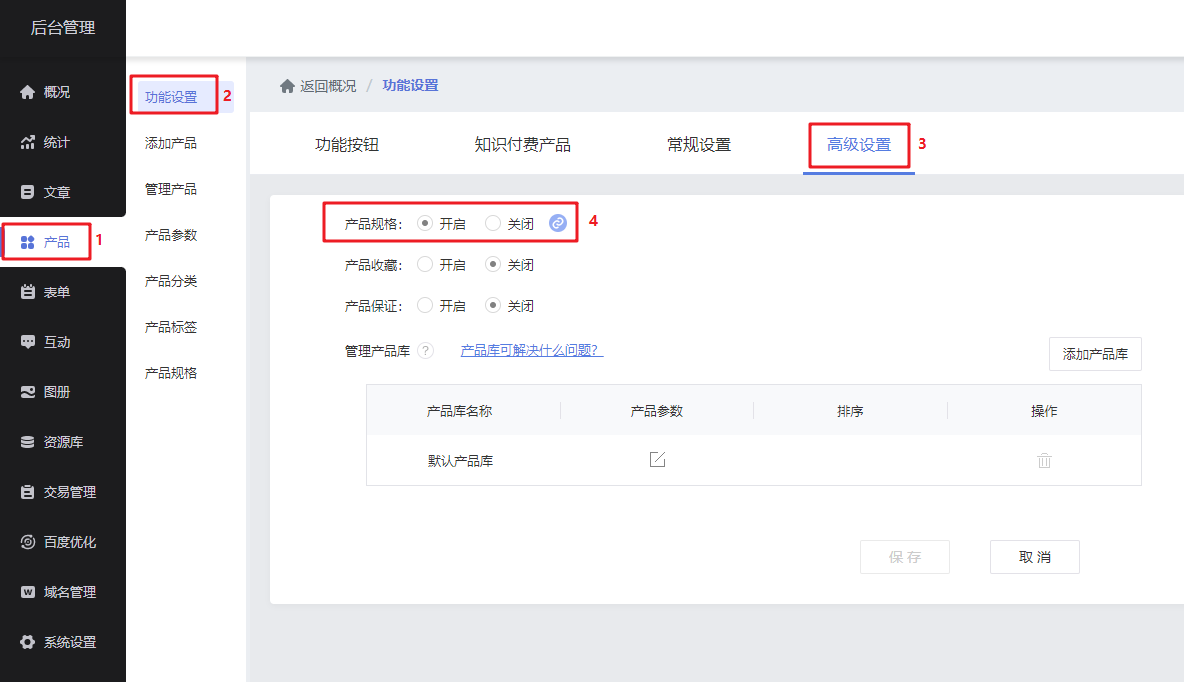Go to 管理产品 submenu item
1184x682 pixels.
171,190
